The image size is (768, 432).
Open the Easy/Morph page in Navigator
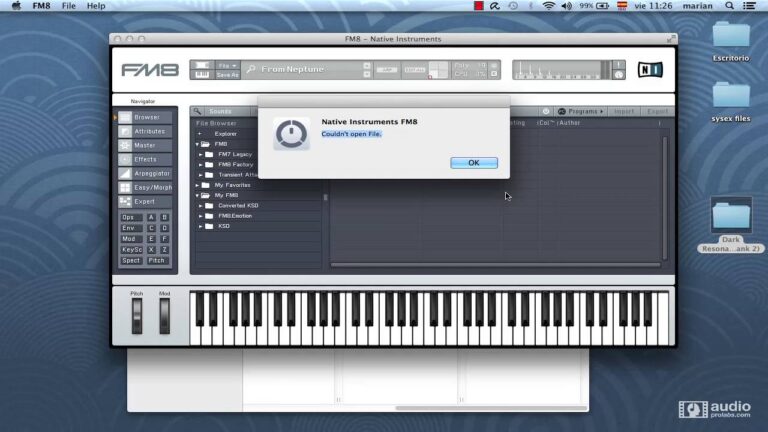(x=145, y=188)
